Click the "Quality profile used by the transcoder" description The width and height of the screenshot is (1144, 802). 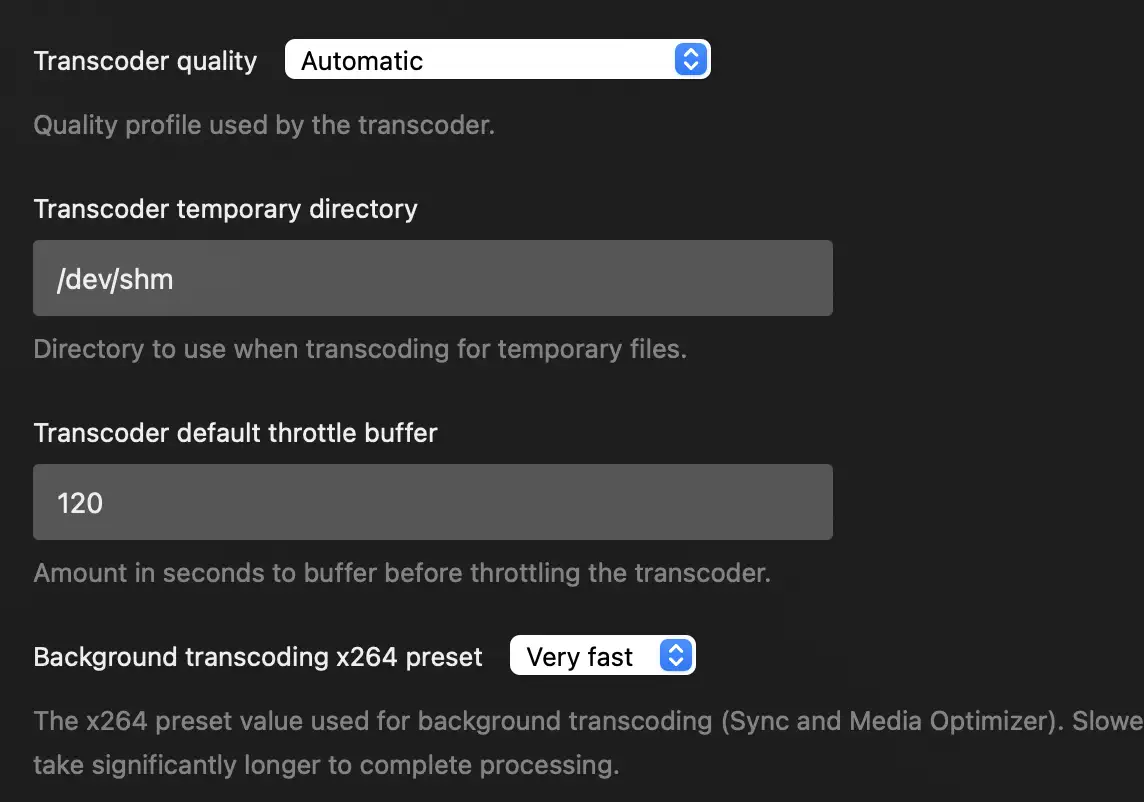(x=264, y=126)
